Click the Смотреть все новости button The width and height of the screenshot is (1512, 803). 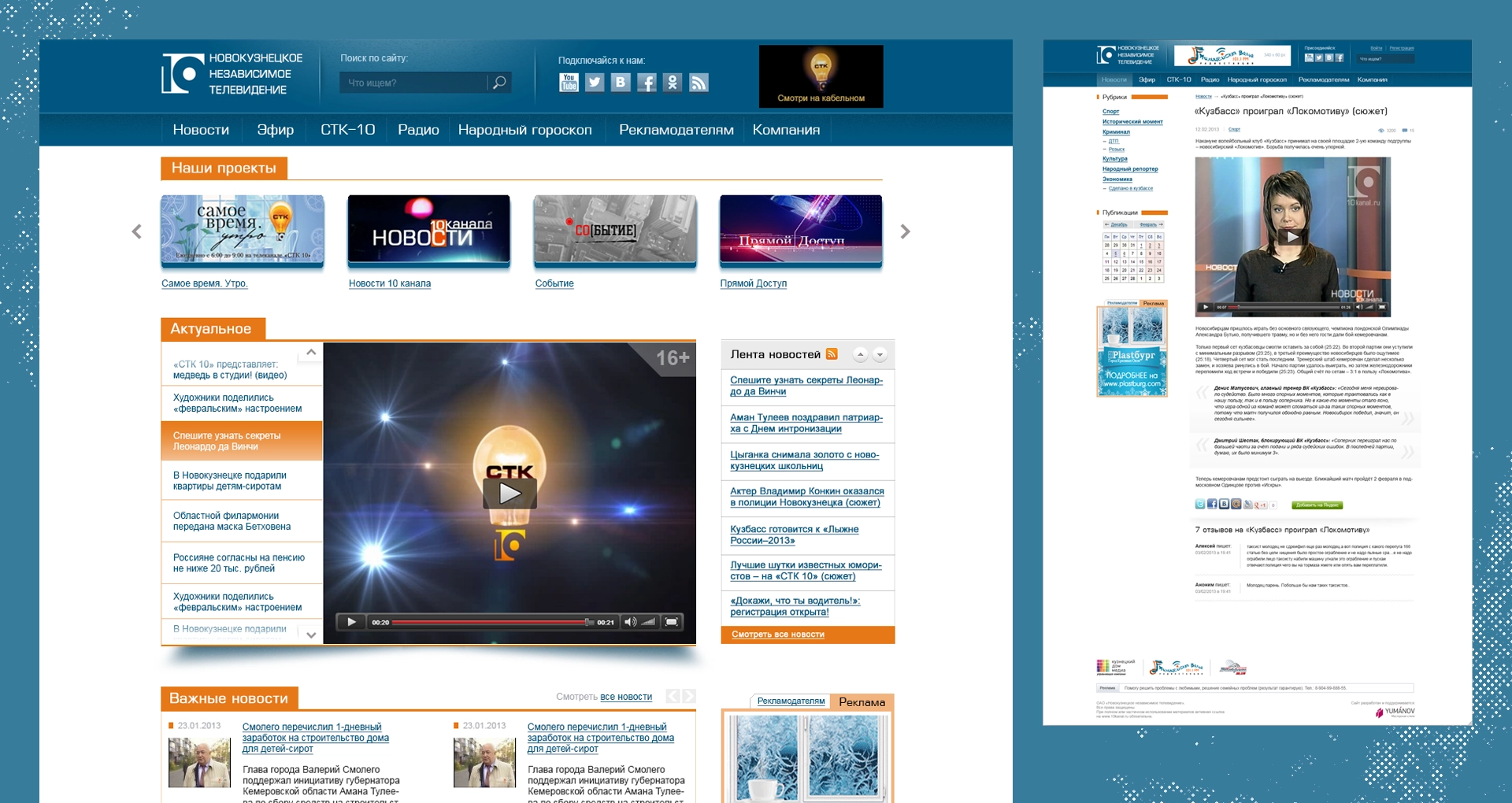[808, 635]
